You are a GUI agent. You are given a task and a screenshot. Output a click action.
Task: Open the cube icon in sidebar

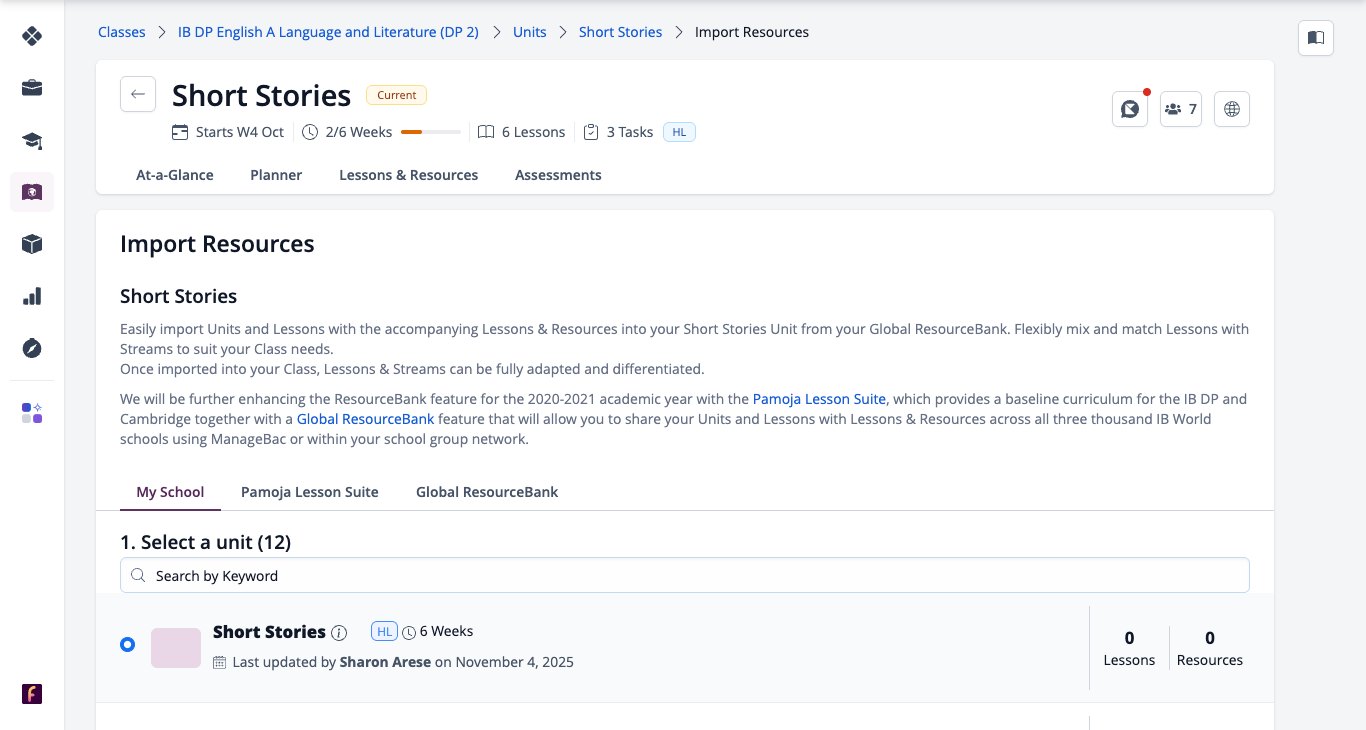[x=32, y=244]
